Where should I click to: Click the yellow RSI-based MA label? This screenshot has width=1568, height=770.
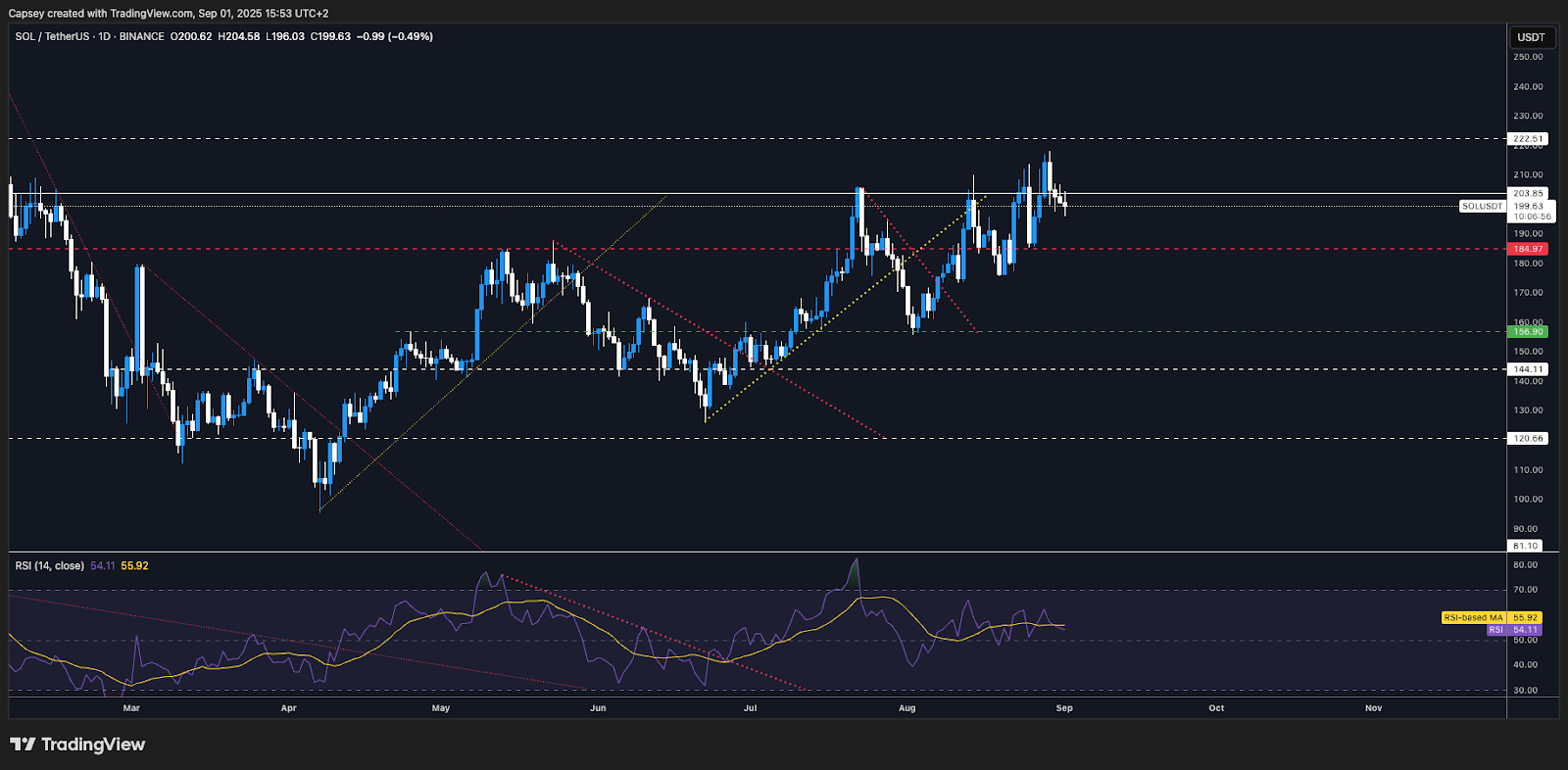click(x=1473, y=618)
